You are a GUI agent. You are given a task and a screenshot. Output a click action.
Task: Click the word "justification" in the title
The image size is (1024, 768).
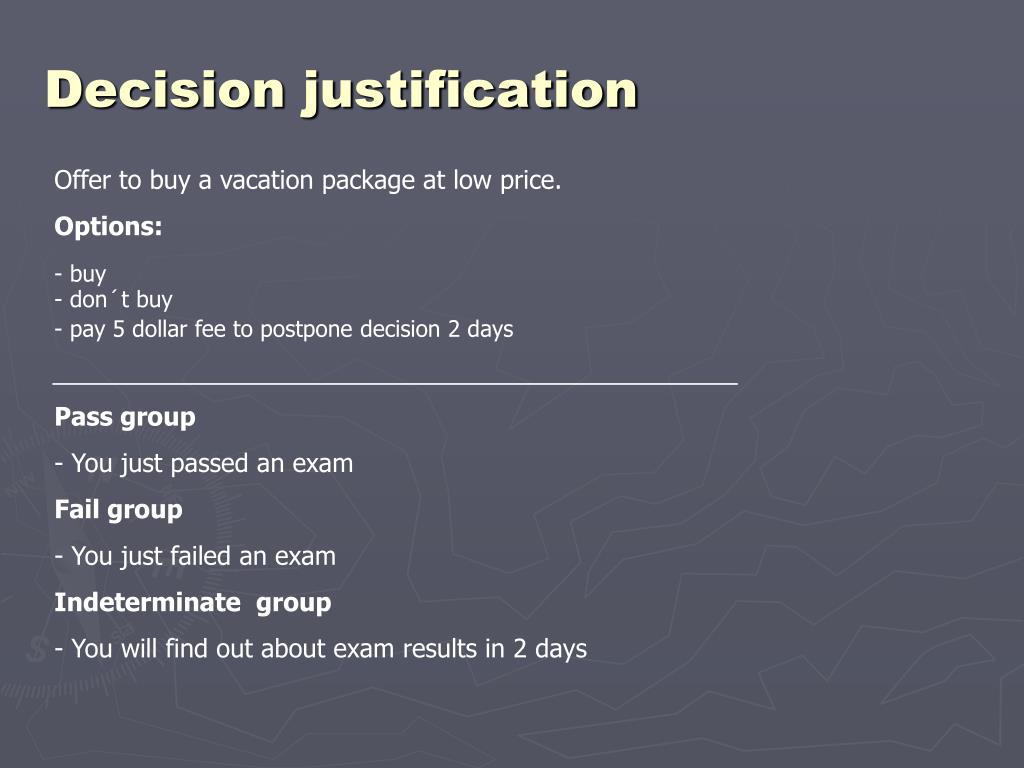pyautogui.click(x=470, y=91)
